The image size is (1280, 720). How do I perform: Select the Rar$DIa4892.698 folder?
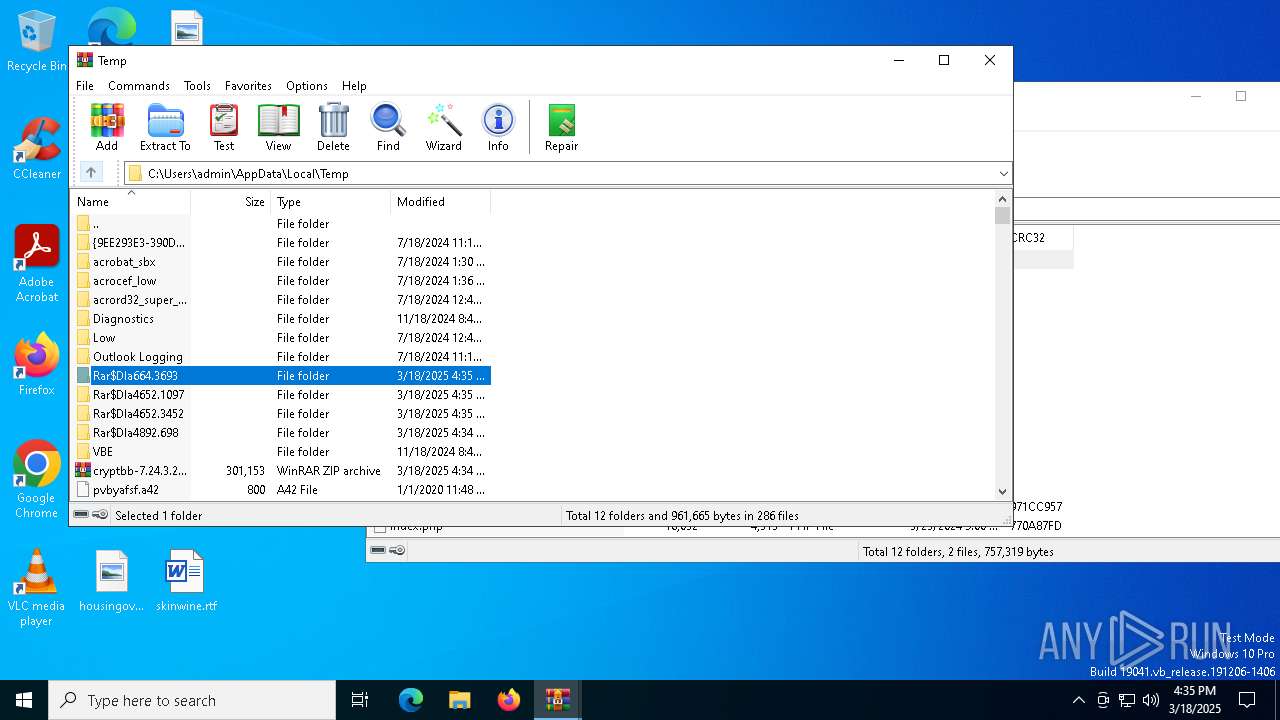(282, 433)
